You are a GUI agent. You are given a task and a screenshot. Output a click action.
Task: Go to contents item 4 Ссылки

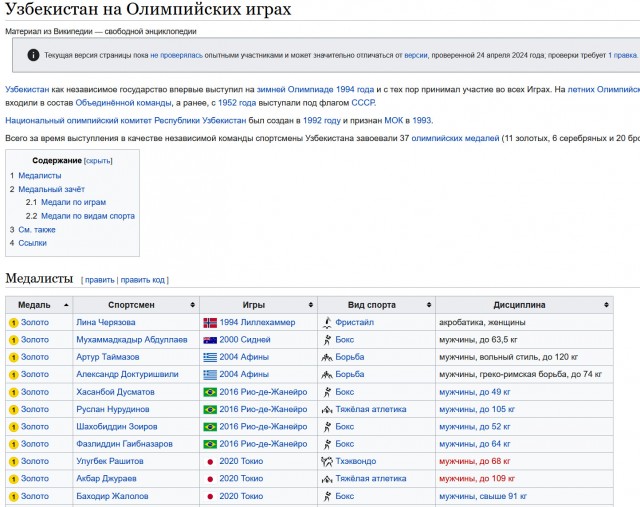(32, 243)
